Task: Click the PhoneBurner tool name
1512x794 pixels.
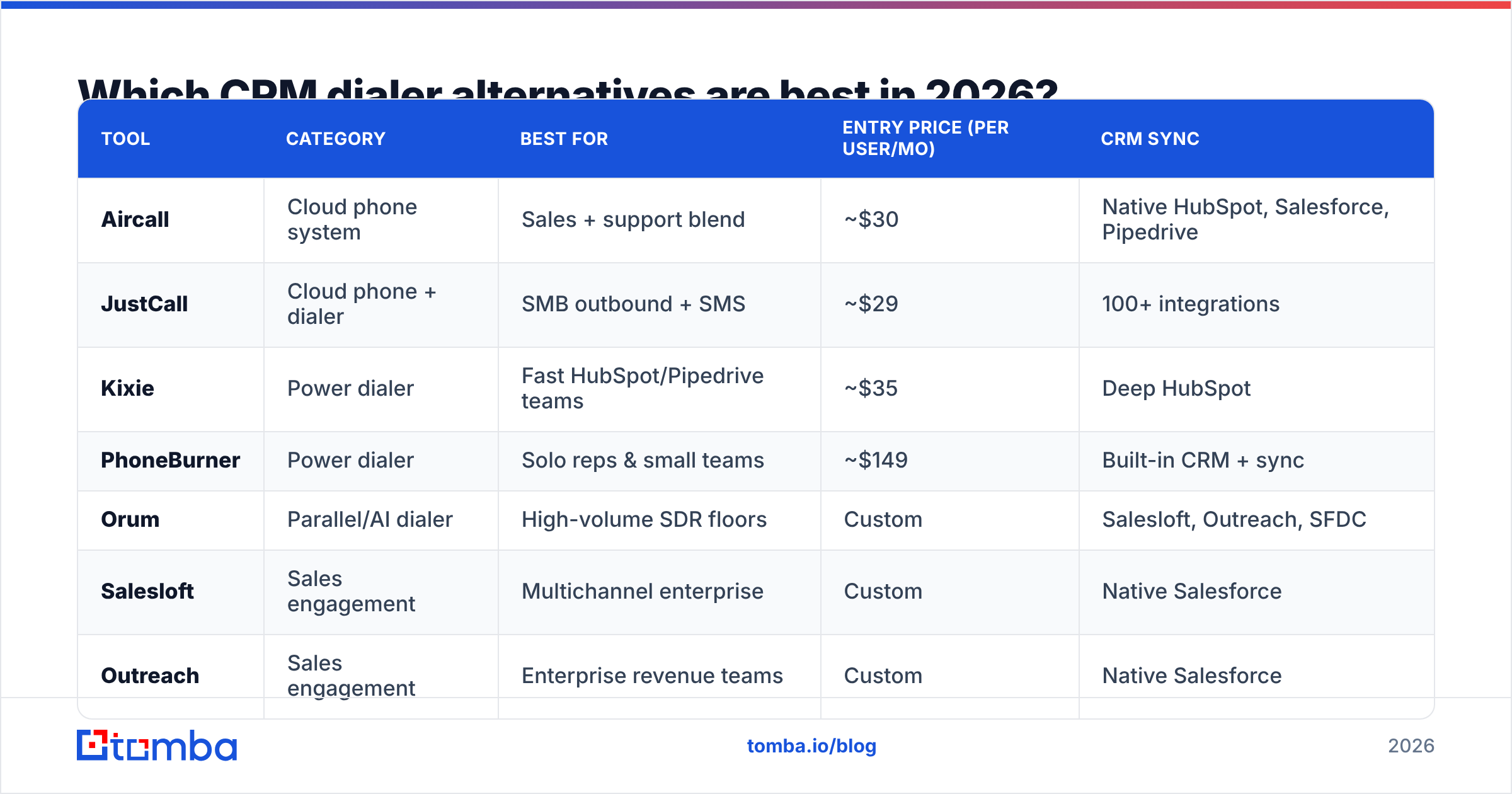Action: click(x=171, y=460)
